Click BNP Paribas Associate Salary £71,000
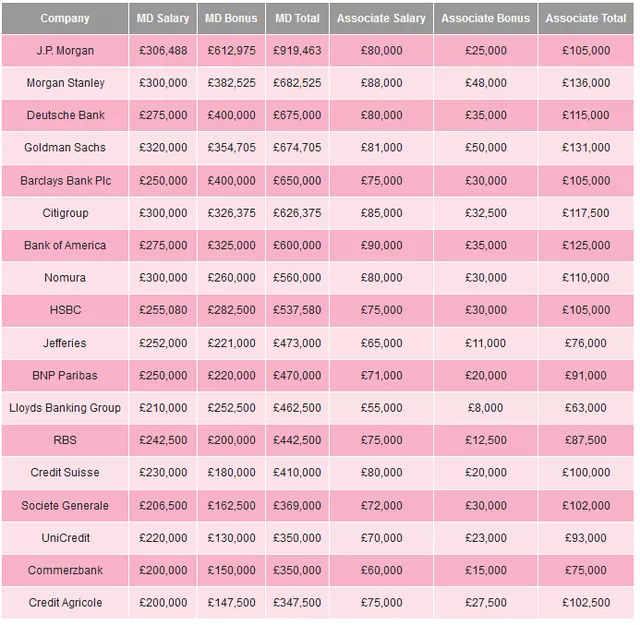The image size is (640, 625). tap(382, 376)
